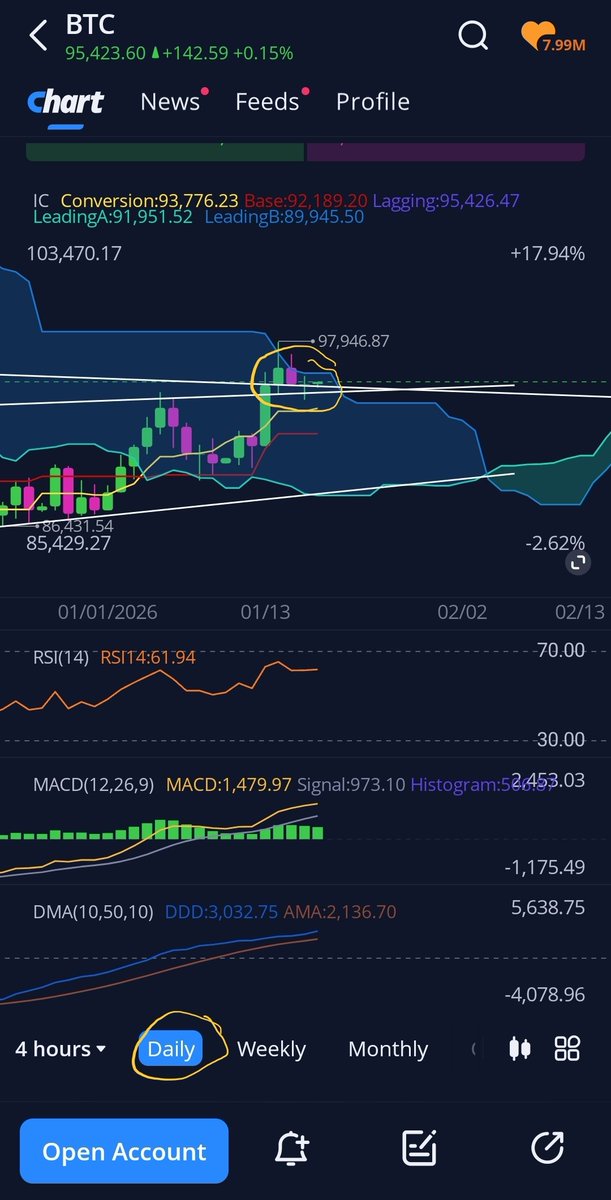Tap the share arrow circle icon
The width and height of the screenshot is (611, 1200).
547,1149
